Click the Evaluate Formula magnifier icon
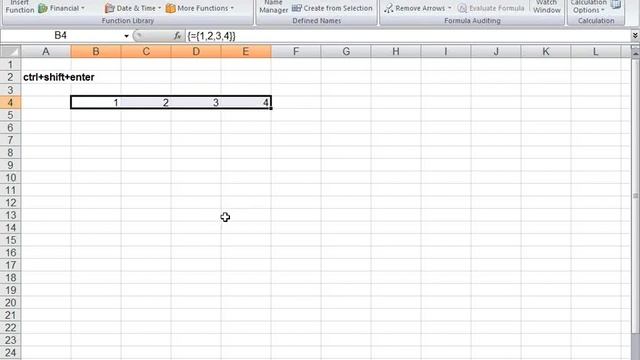 point(462,8)
